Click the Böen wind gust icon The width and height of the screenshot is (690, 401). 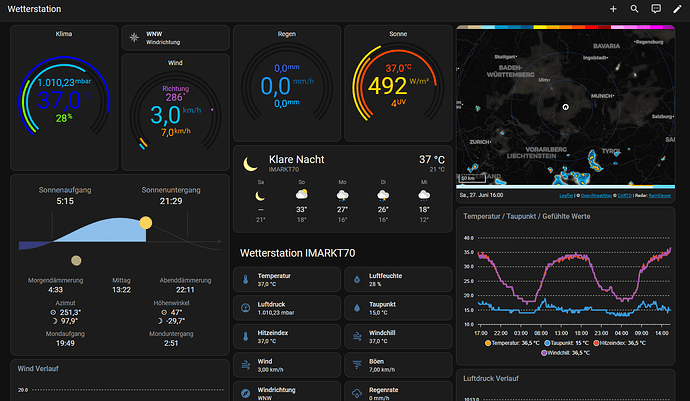click(x=357, y=364)
